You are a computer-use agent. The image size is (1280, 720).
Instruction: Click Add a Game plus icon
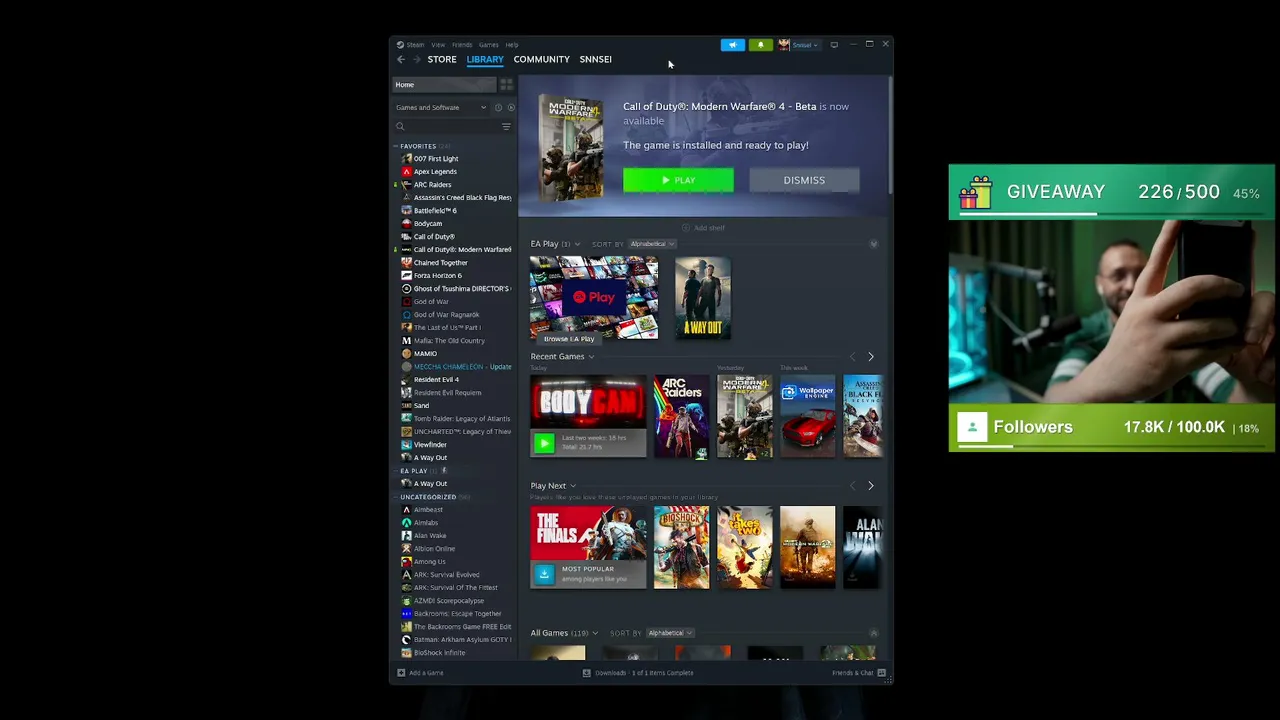tap(401, 673)
